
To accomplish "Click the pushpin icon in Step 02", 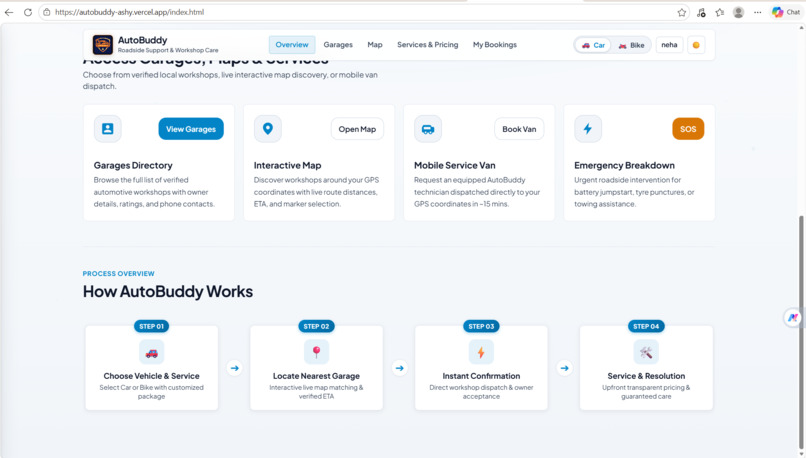I will pyautogui.click(x=317, y=352).
